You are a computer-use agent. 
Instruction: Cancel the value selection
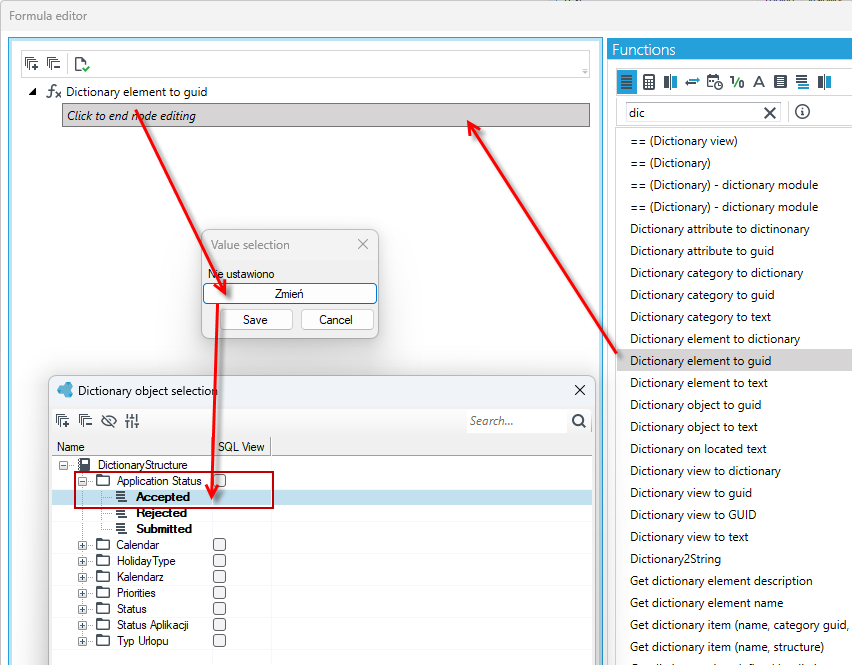pos(336,320)
